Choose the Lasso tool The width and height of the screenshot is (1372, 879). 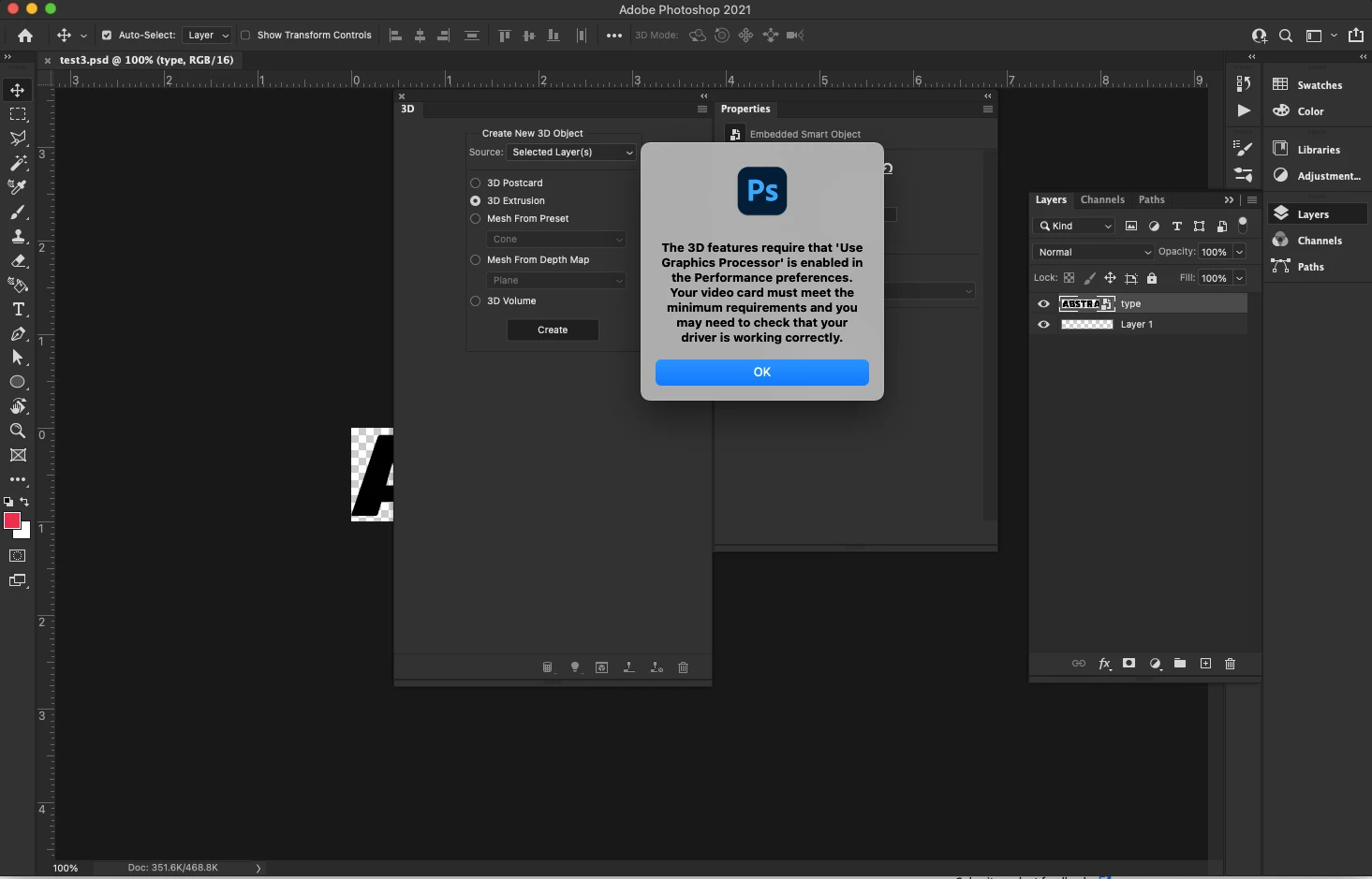(18, 139)
